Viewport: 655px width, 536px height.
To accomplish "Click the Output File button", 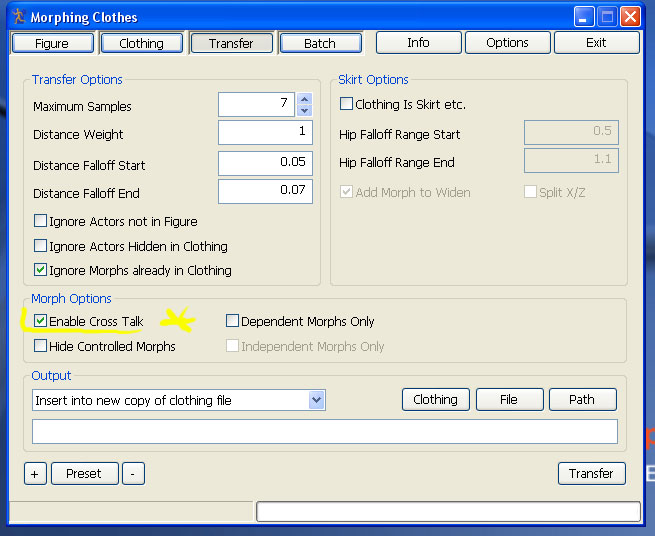I will [510, 400].
